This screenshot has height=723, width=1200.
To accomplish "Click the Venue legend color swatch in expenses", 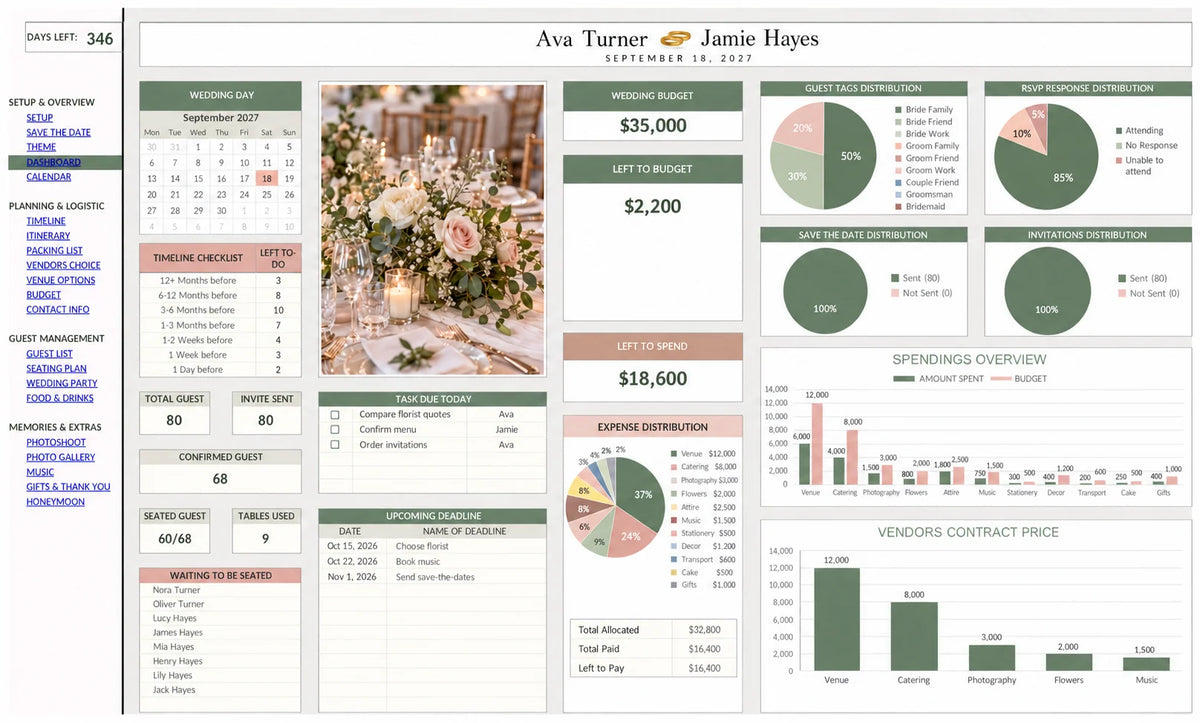I will point(675,454).
